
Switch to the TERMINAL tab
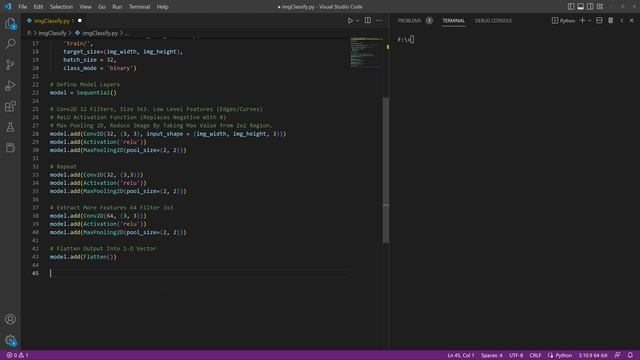(x=453, y=20)
